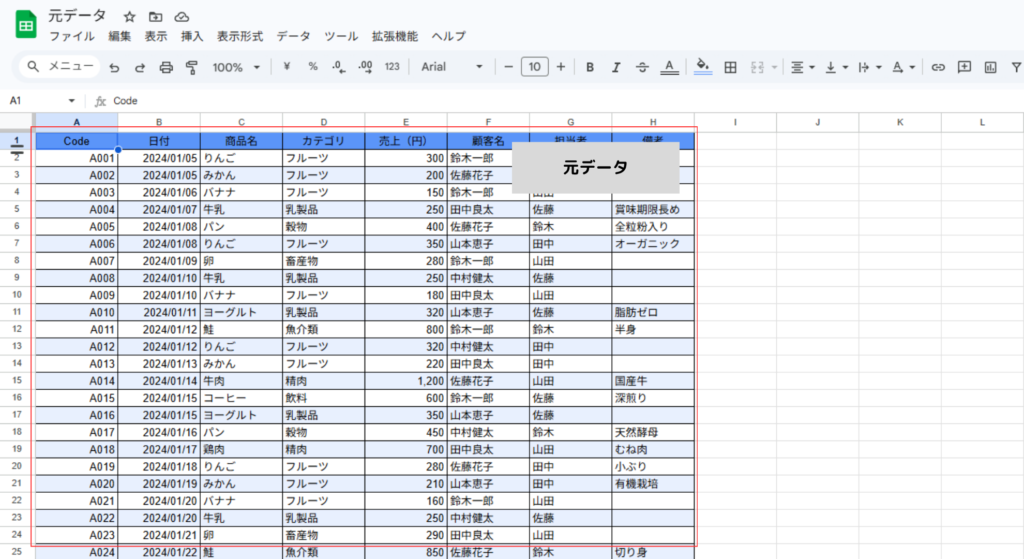The height and width of the screenshot is (559, 1024).
Task: Select the paint format roller icon
Action: coord(191,67)
